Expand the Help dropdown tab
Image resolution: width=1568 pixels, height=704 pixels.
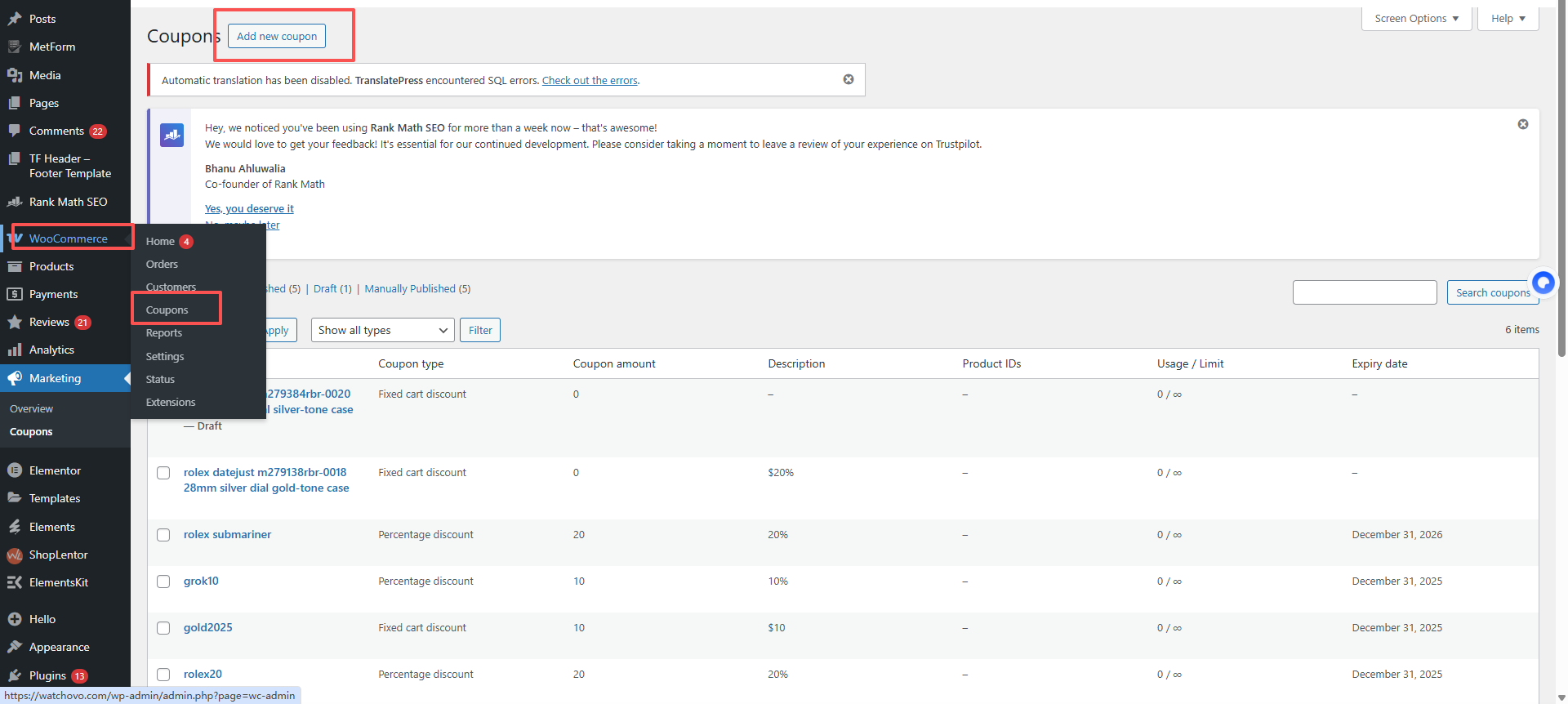pyautogui.click(x=1508, y=19)
